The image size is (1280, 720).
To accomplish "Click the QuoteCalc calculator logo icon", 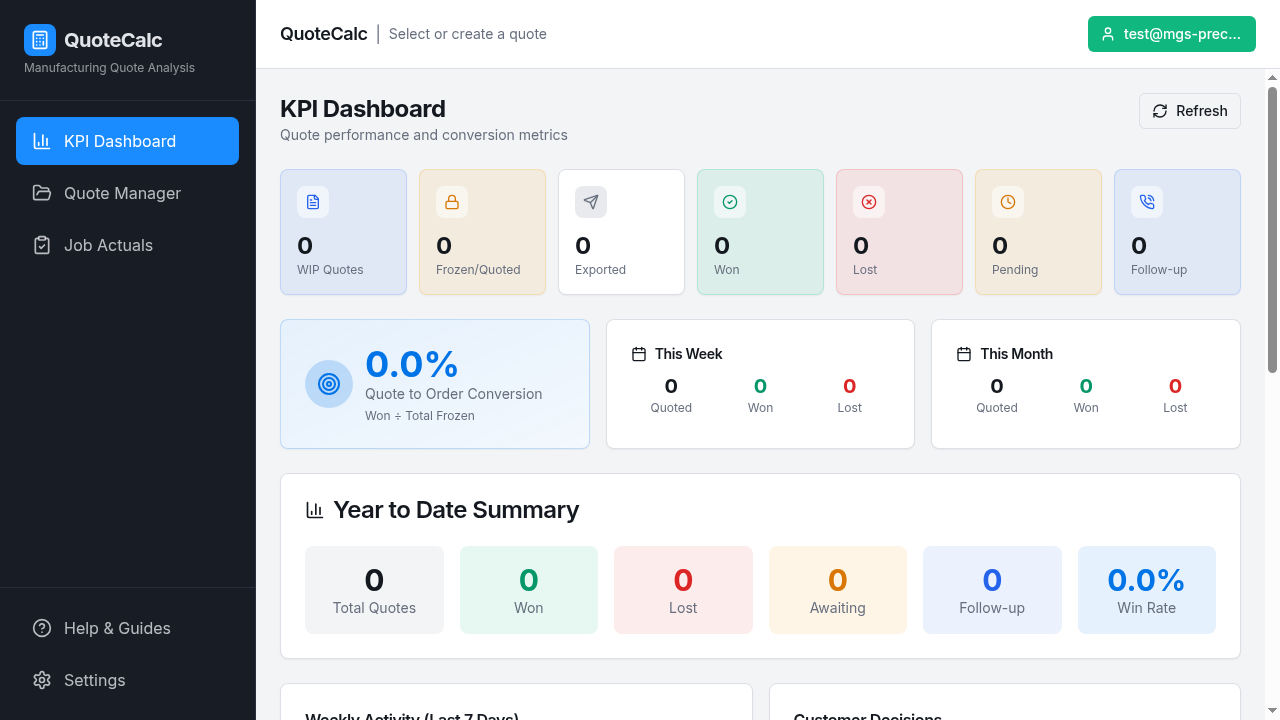I will [40, 40].
